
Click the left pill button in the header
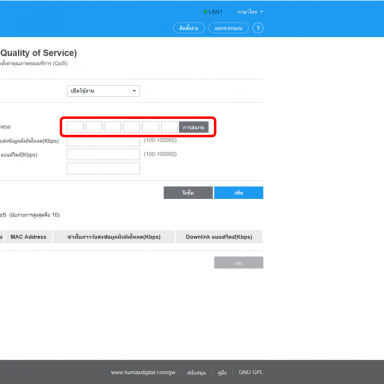click(189, 28)
